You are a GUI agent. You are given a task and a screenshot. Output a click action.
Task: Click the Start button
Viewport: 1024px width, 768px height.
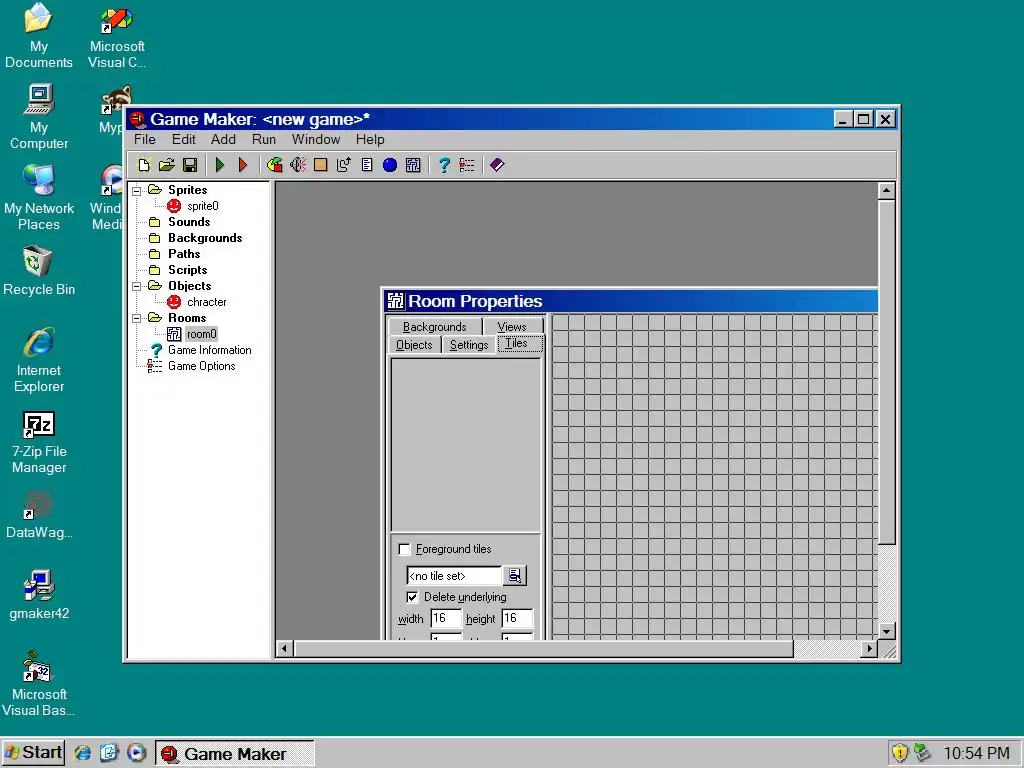coord(33,753)
